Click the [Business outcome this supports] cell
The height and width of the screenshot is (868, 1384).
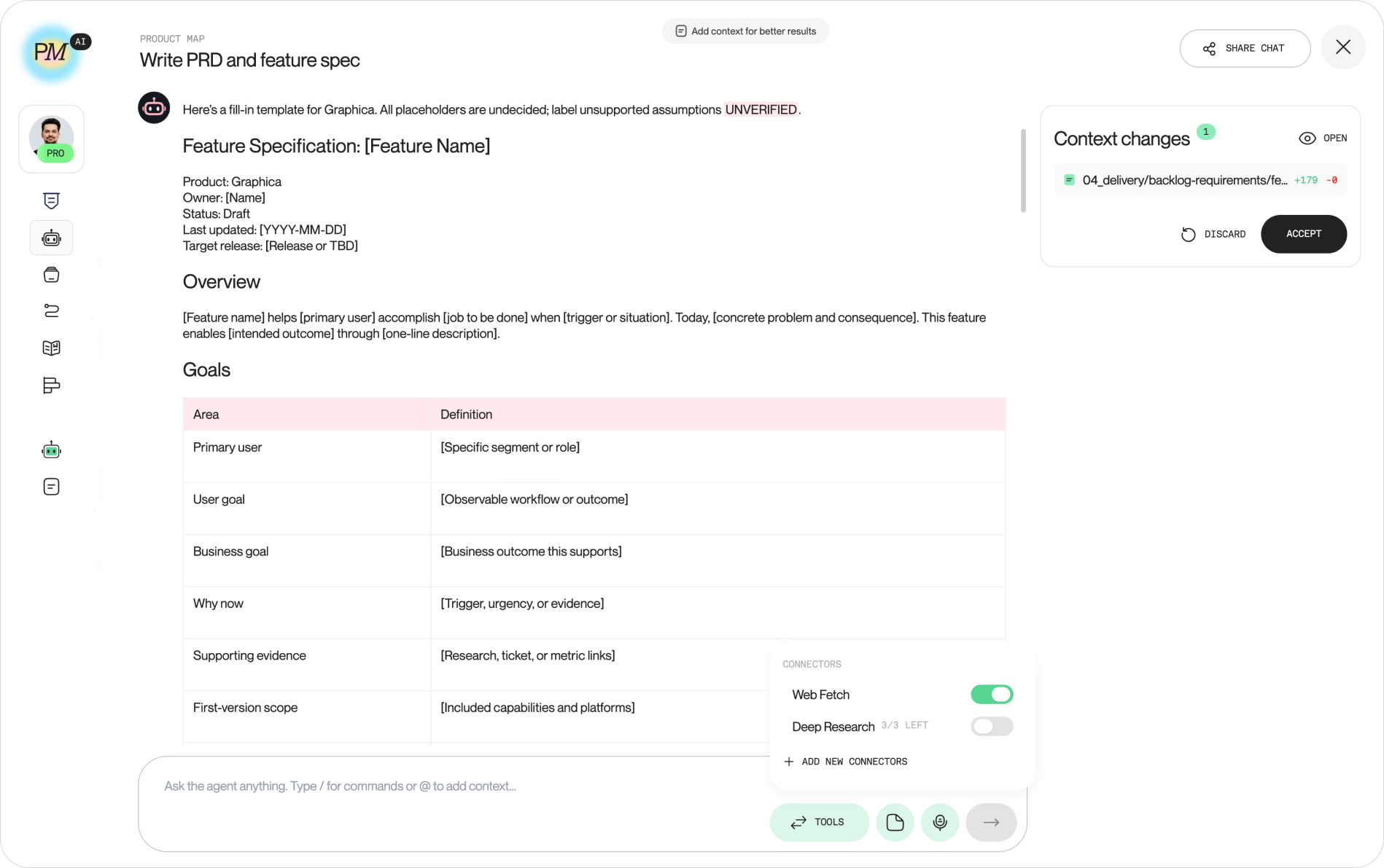(718, 560)
